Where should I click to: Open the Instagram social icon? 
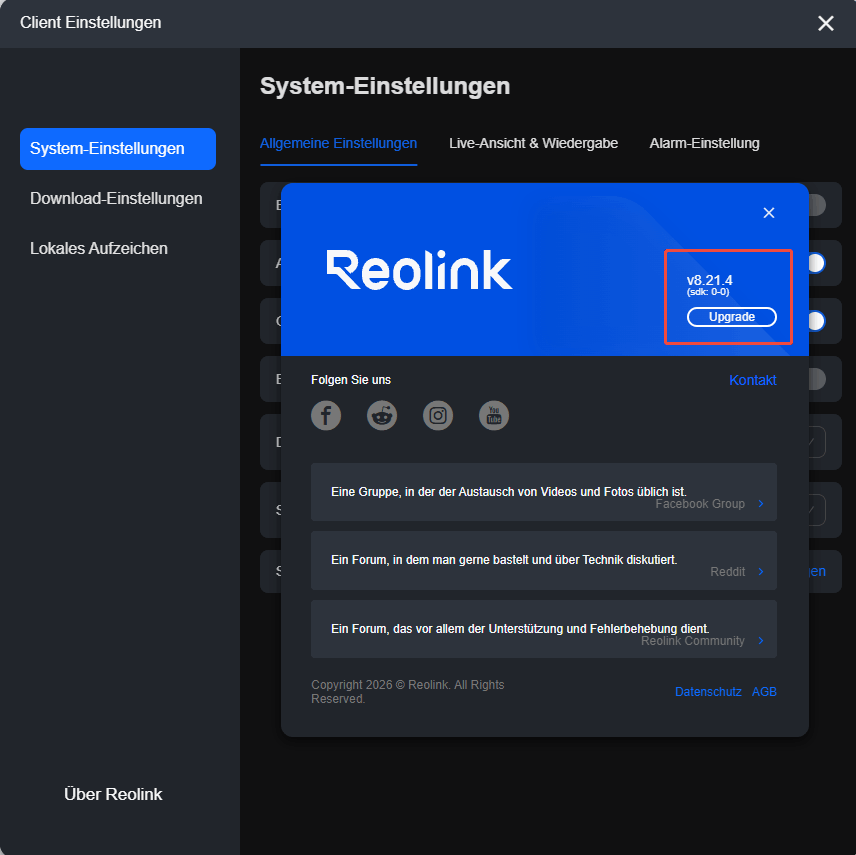tap(438, 415)
